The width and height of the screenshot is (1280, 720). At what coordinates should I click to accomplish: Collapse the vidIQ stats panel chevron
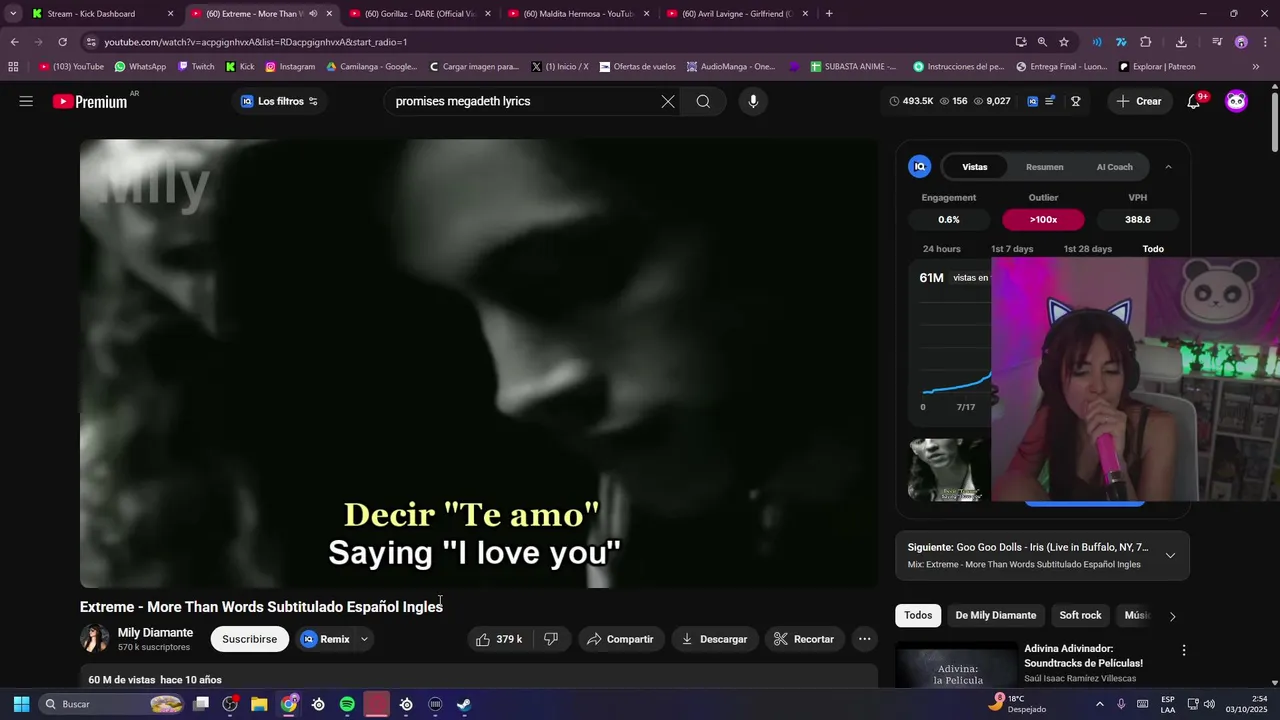tap(1168, 167)
